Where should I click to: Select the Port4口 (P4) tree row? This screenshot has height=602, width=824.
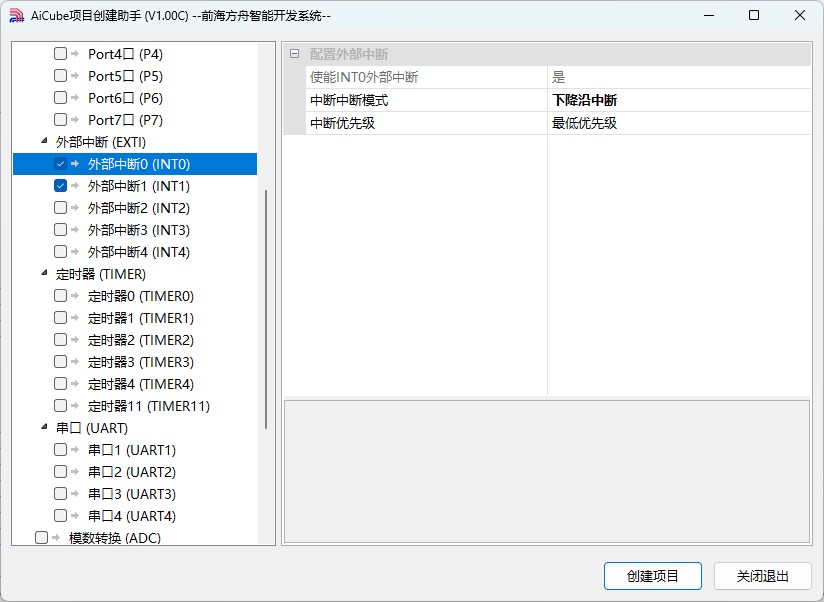pos(125,54)
